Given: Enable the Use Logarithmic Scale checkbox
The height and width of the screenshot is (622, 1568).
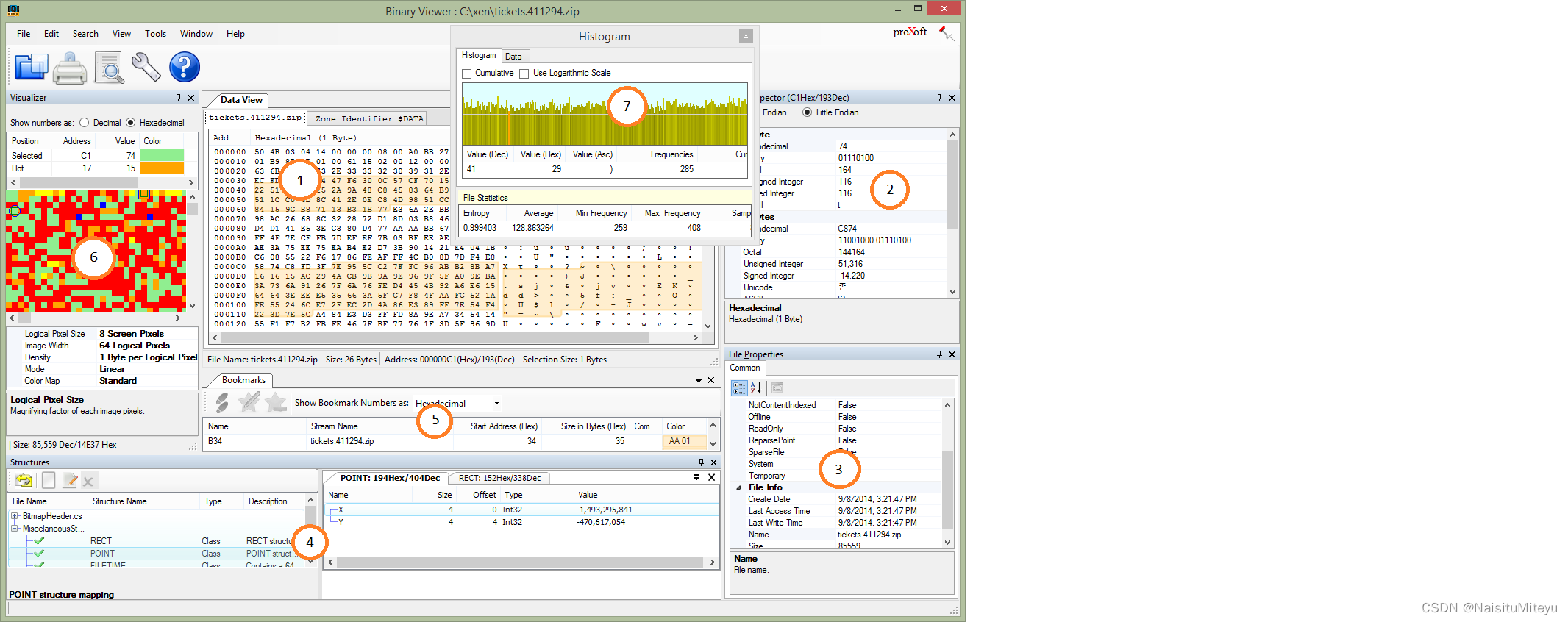Looking at the screenshot, I should 524,74.
